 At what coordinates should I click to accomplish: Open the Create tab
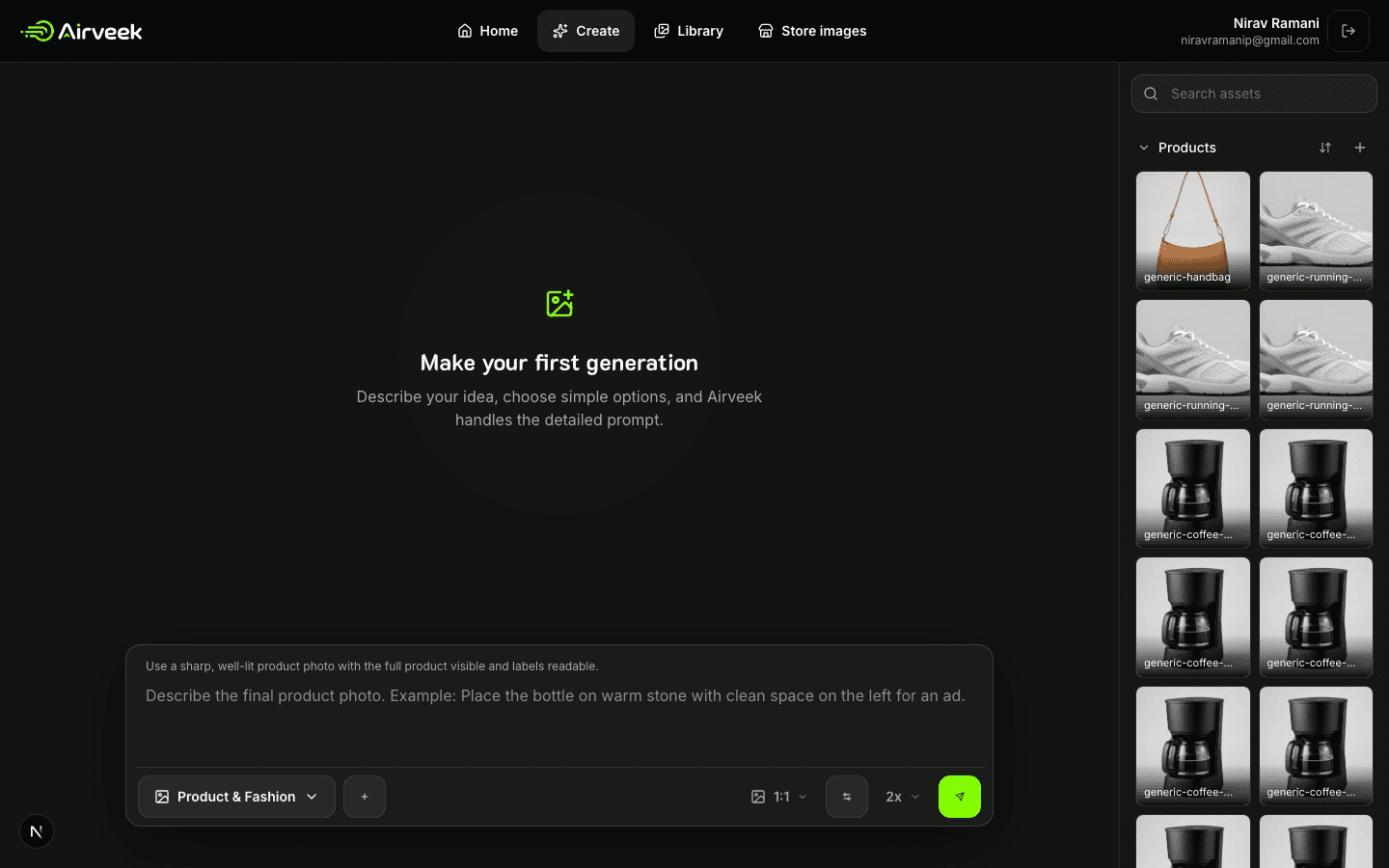pos(586,31)
